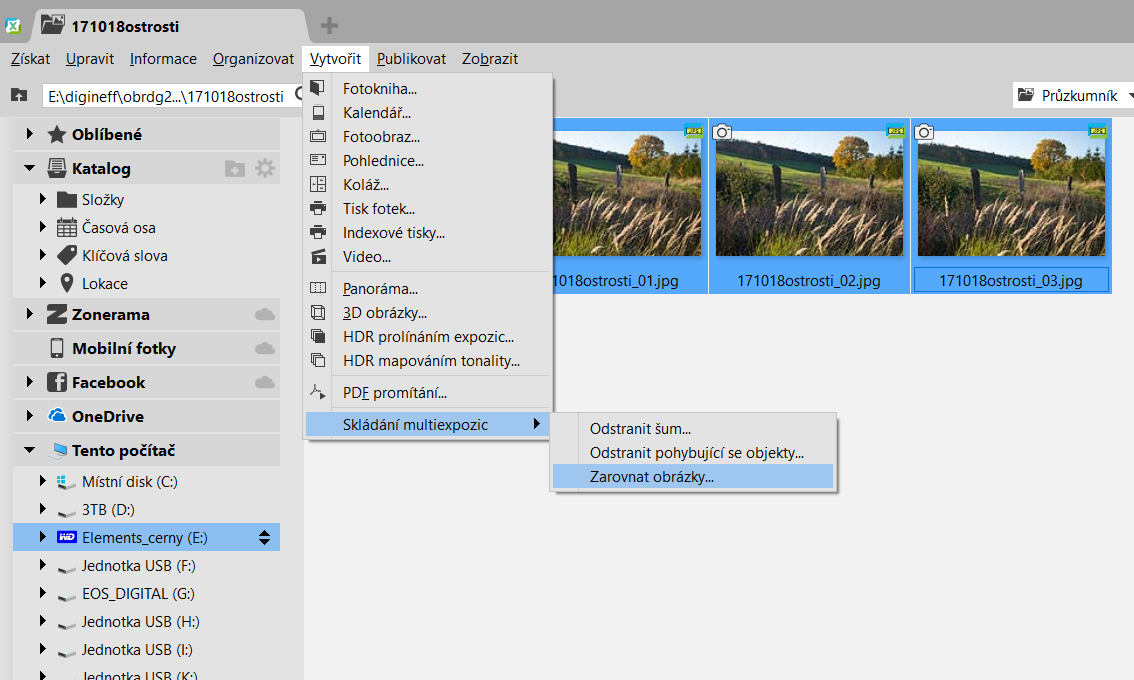Choose Zarovnat obrázky submenu item

[x=693, y=477]
